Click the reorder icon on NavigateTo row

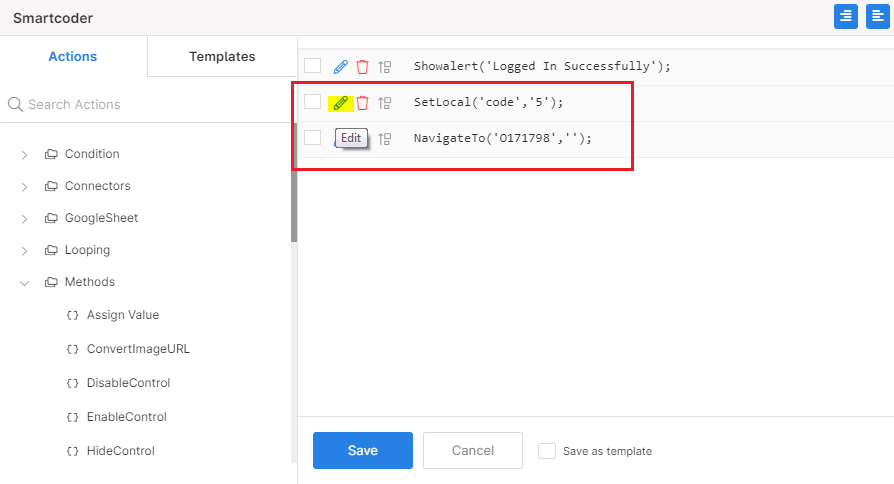385,139
